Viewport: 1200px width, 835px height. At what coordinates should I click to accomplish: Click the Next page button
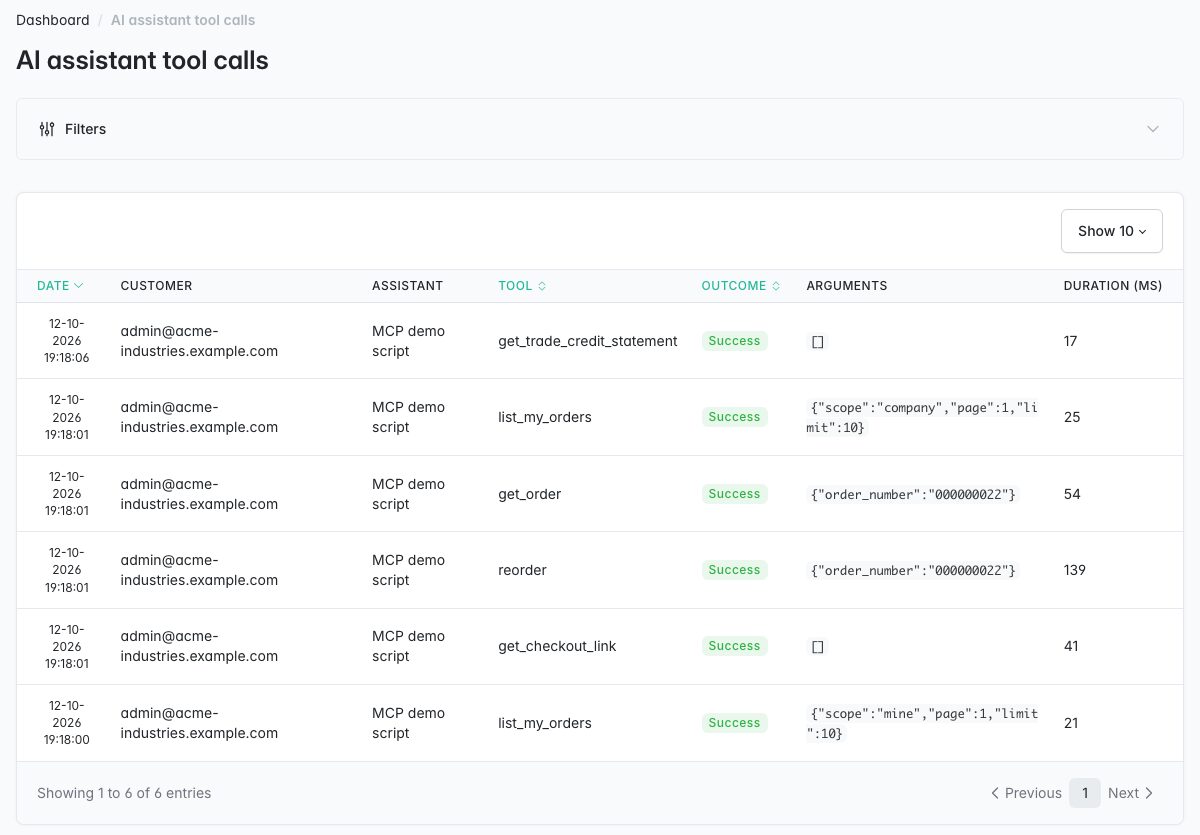coord(1131,793)
